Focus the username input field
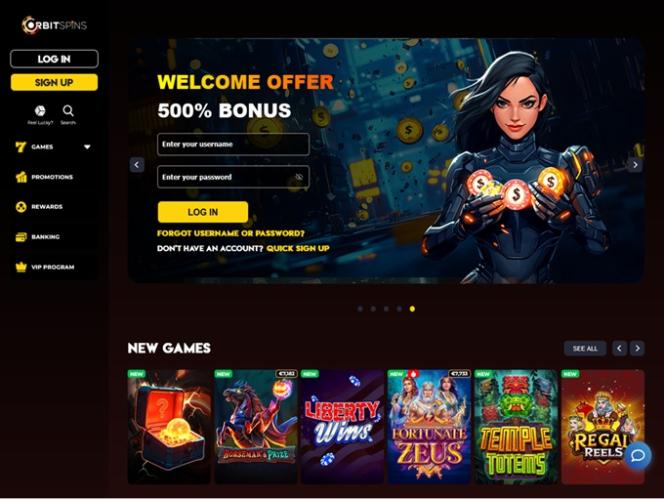The height and width of the screenshot is (499, 664). tap(233, 144)
